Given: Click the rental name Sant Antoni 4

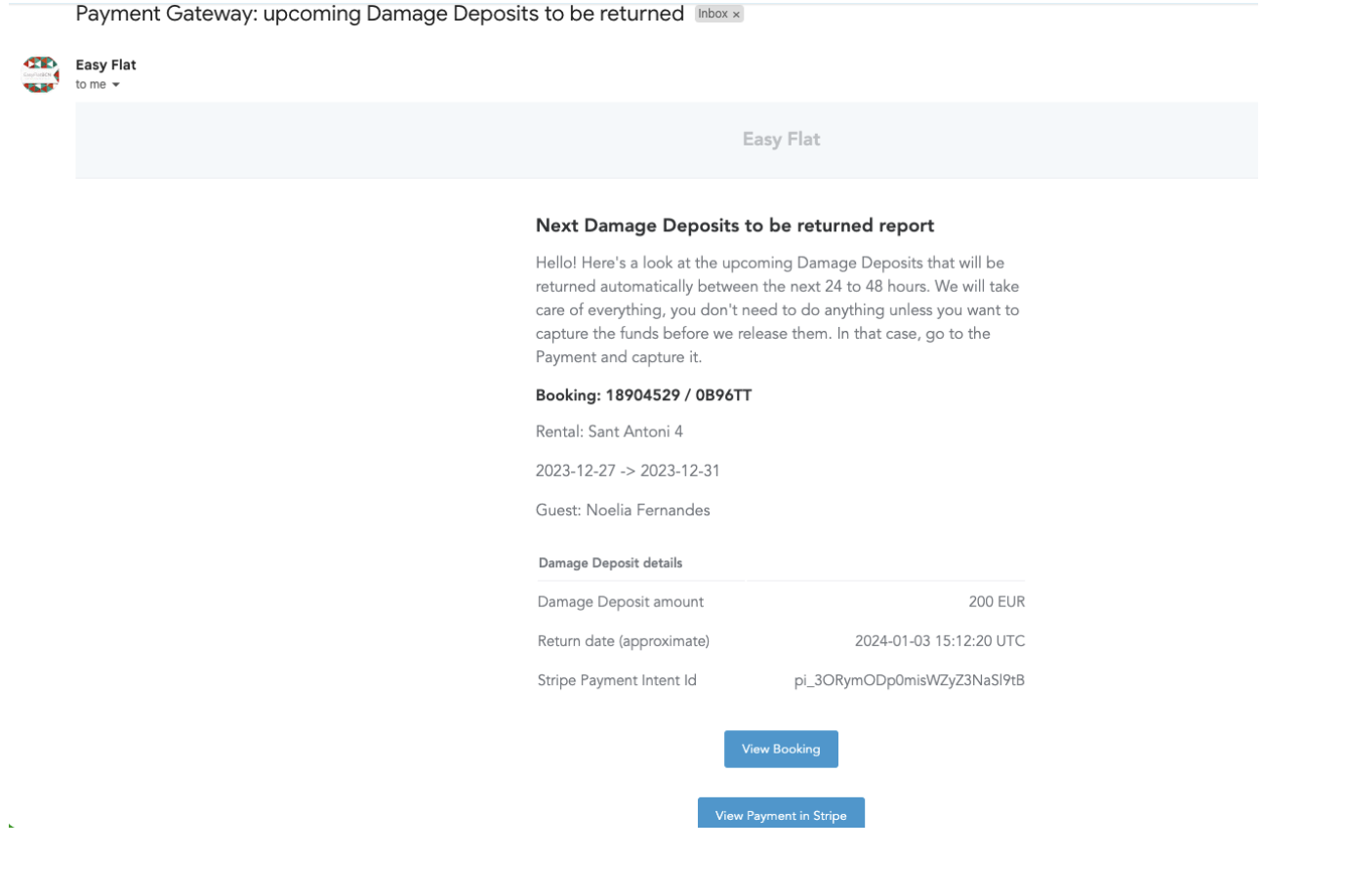Looking at the screenshot, I should pos(608,430).
